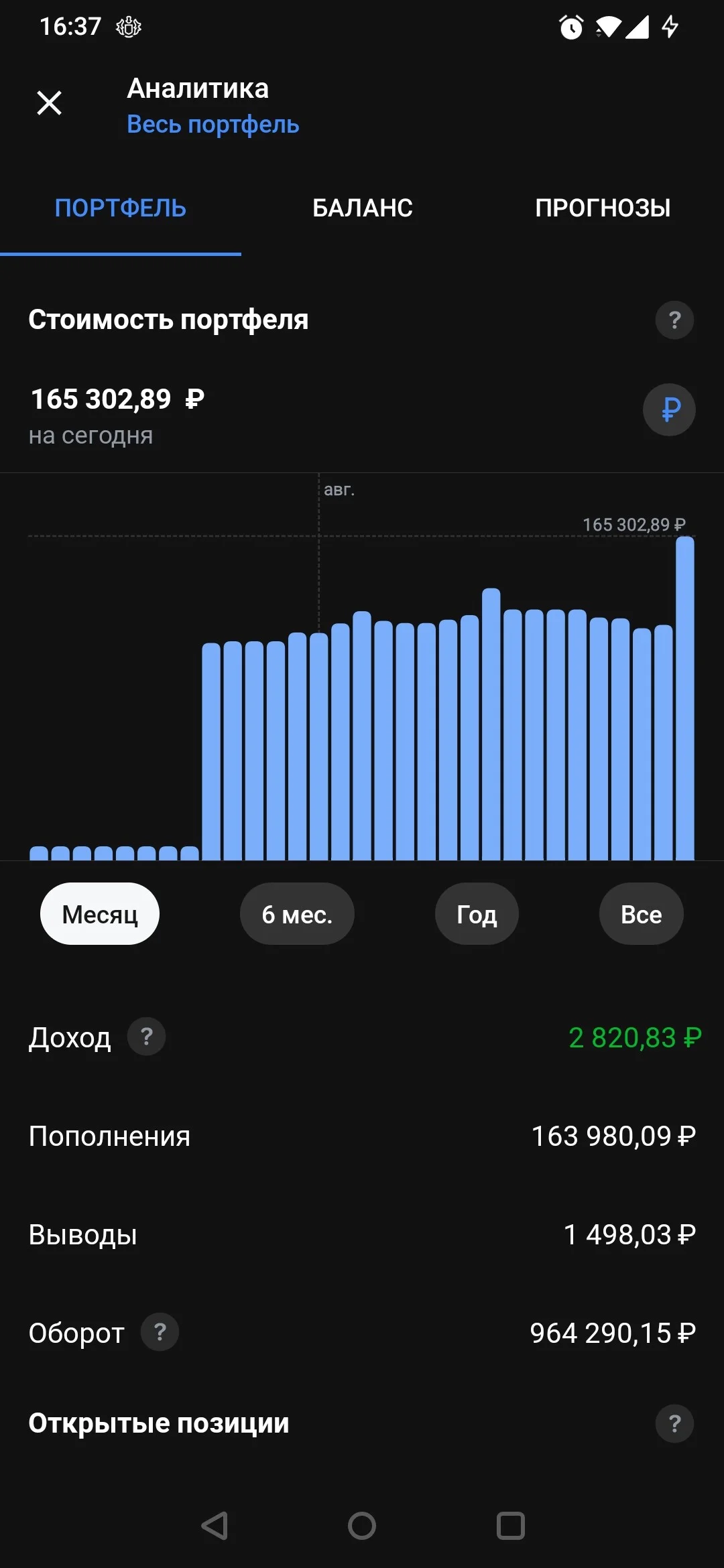The height and width of the screenshot is (1568, 724).
Task: Tap the ruble currency switch icon
Action: click(x=669, y=409)
